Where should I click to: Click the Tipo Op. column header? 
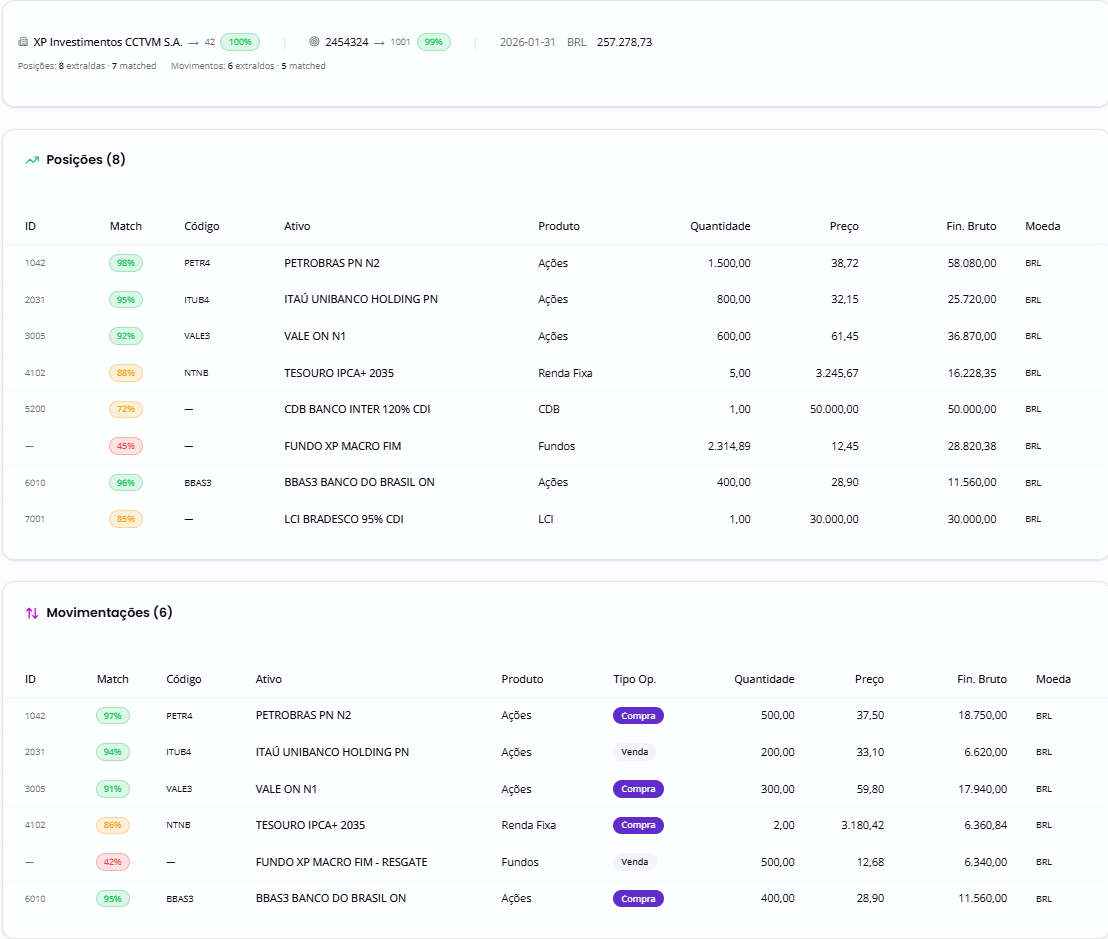click(x=634, y=679)
